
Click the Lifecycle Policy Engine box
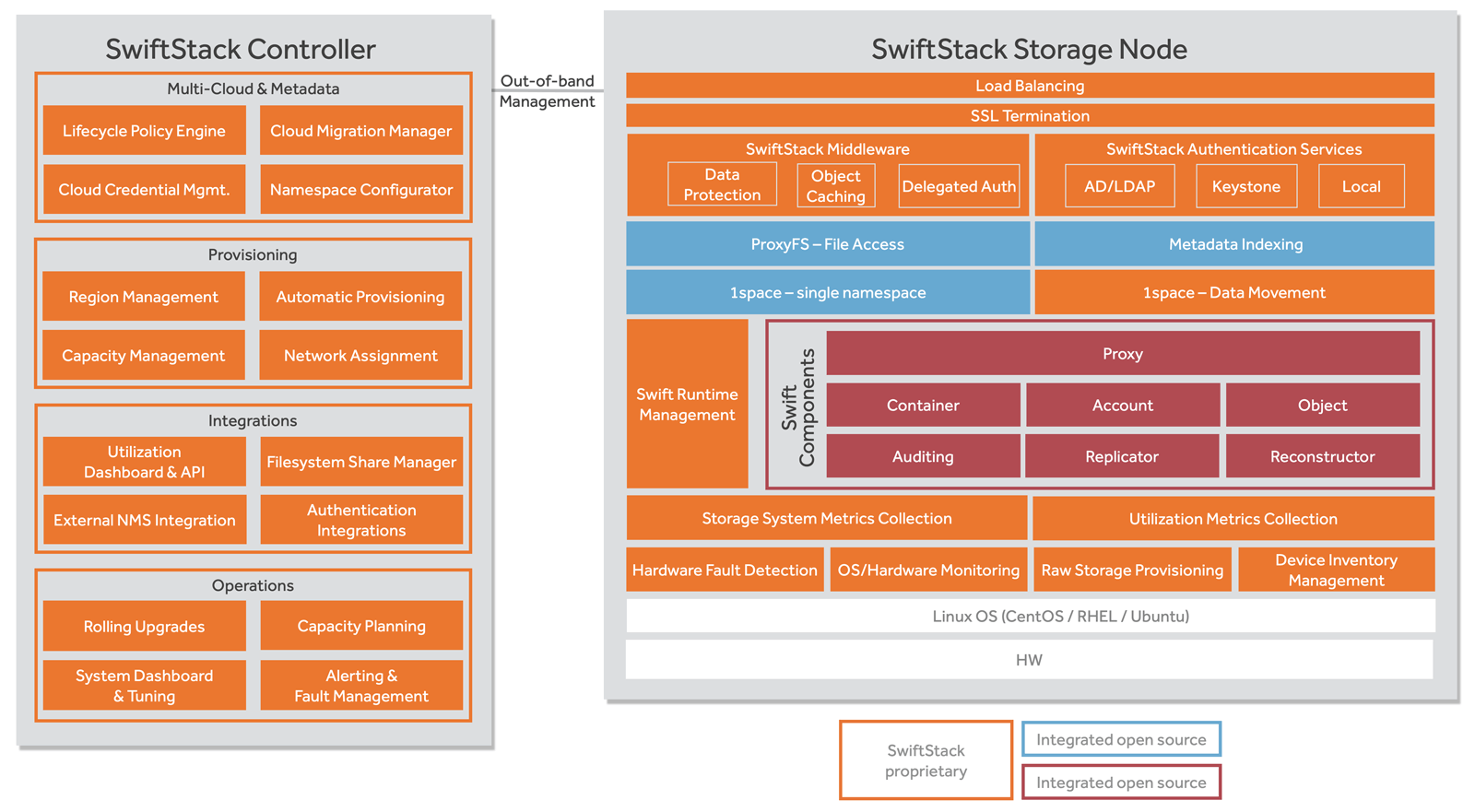144,130
